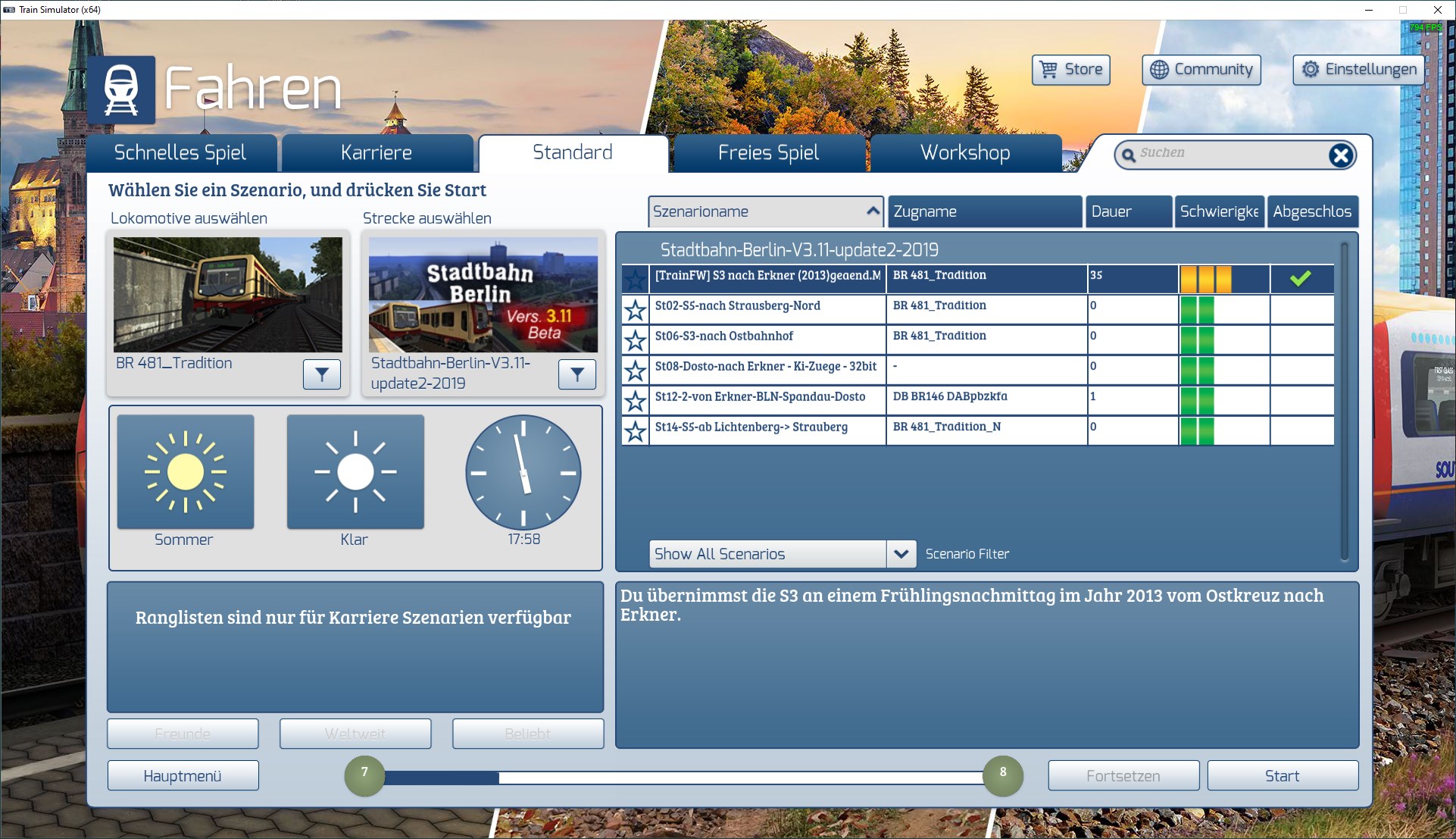Open the route filter funnel icon
The width and height of the screenshot is (1456, 839).
577,374
